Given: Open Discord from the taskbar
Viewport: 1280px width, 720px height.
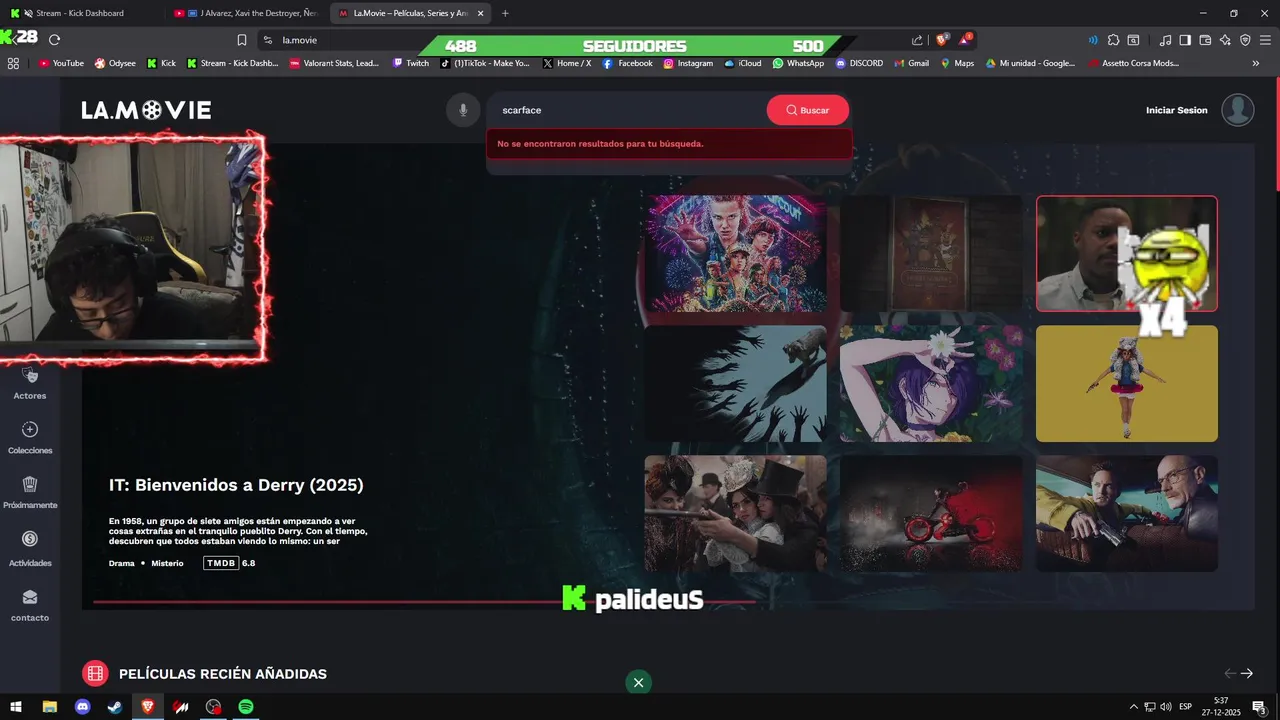Looking at the screenshot, I should tap(83, 707).
